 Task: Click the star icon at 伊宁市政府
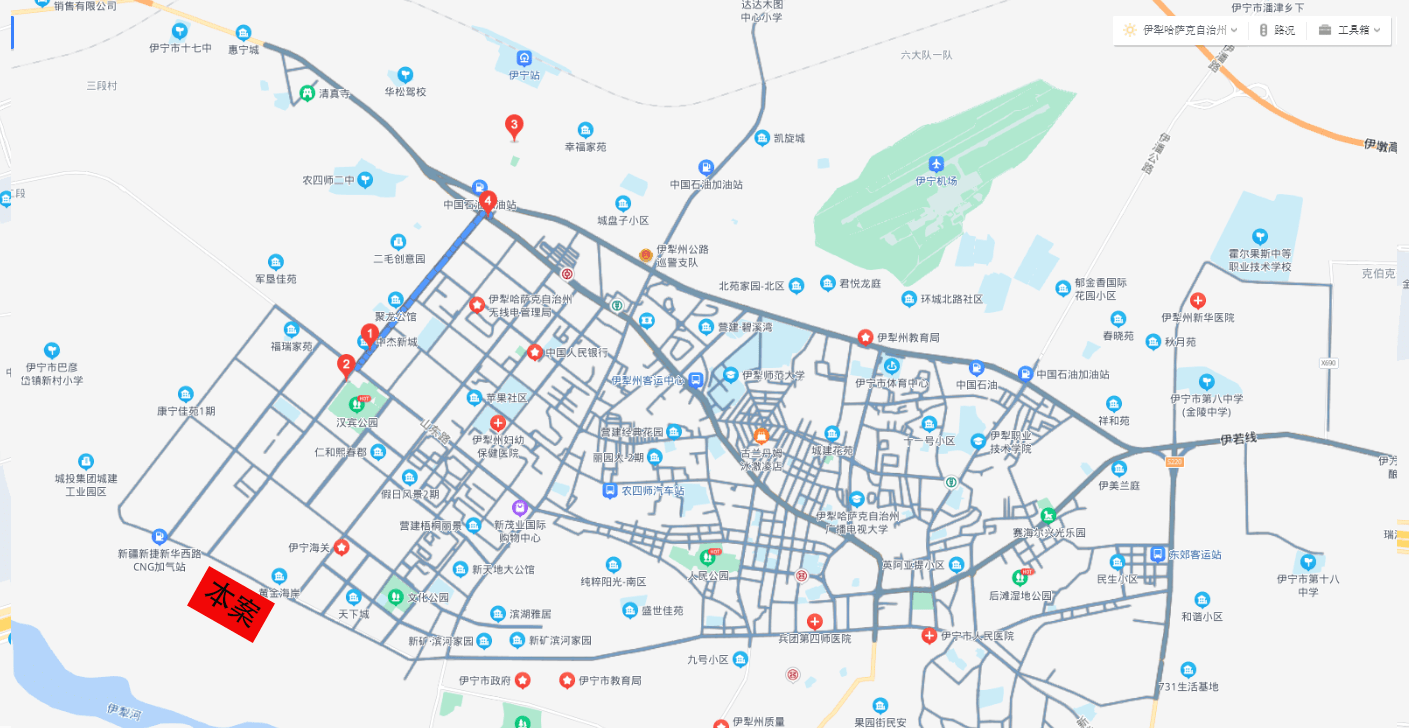[523, 680]
